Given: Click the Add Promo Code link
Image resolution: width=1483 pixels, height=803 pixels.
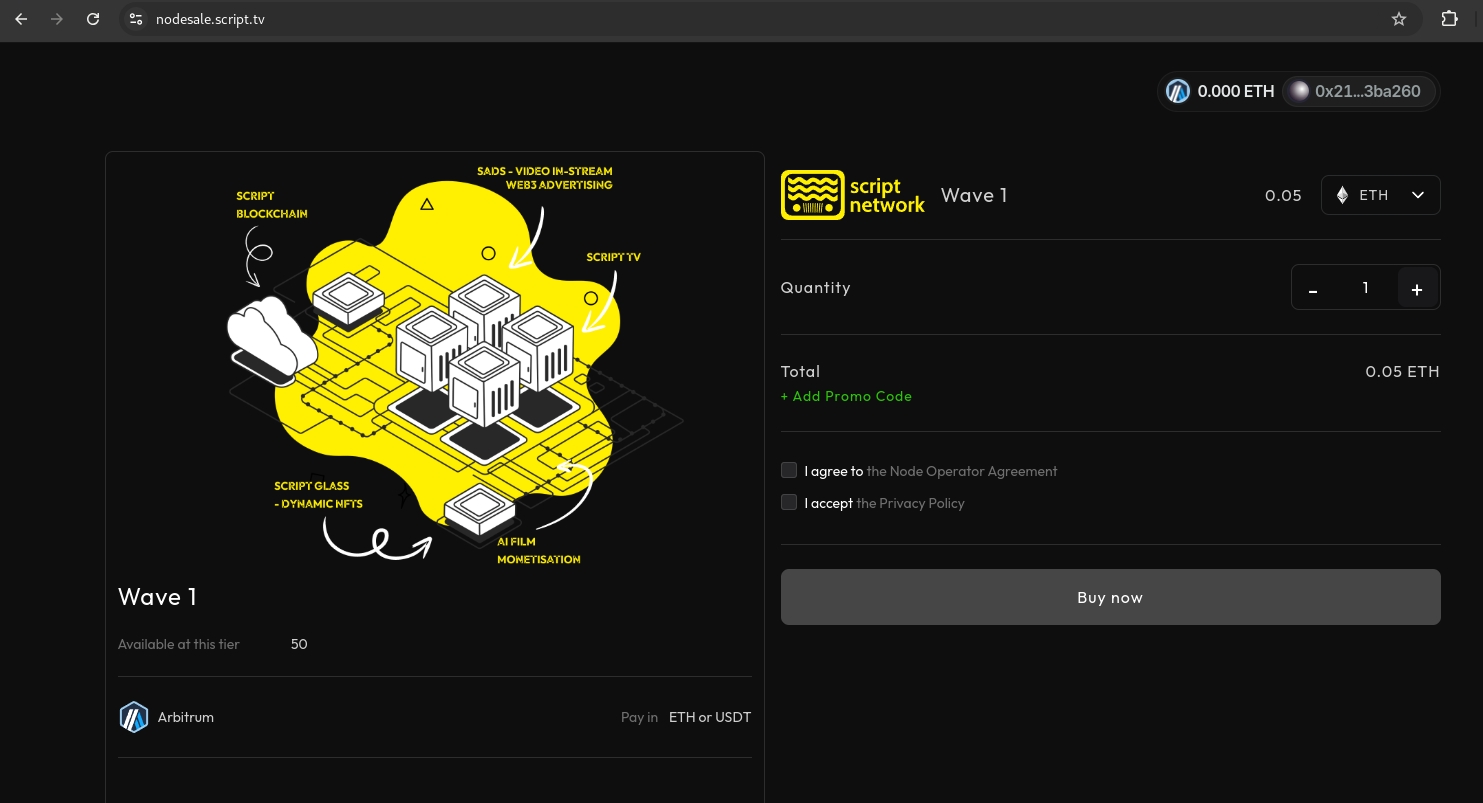Looking at the screenshot, I should click(x=846, y=396).
